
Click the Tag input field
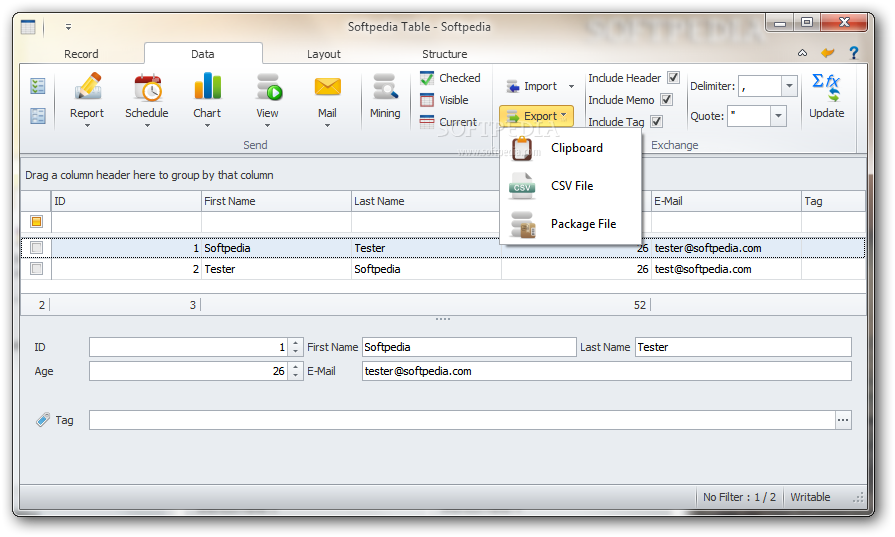462,420
